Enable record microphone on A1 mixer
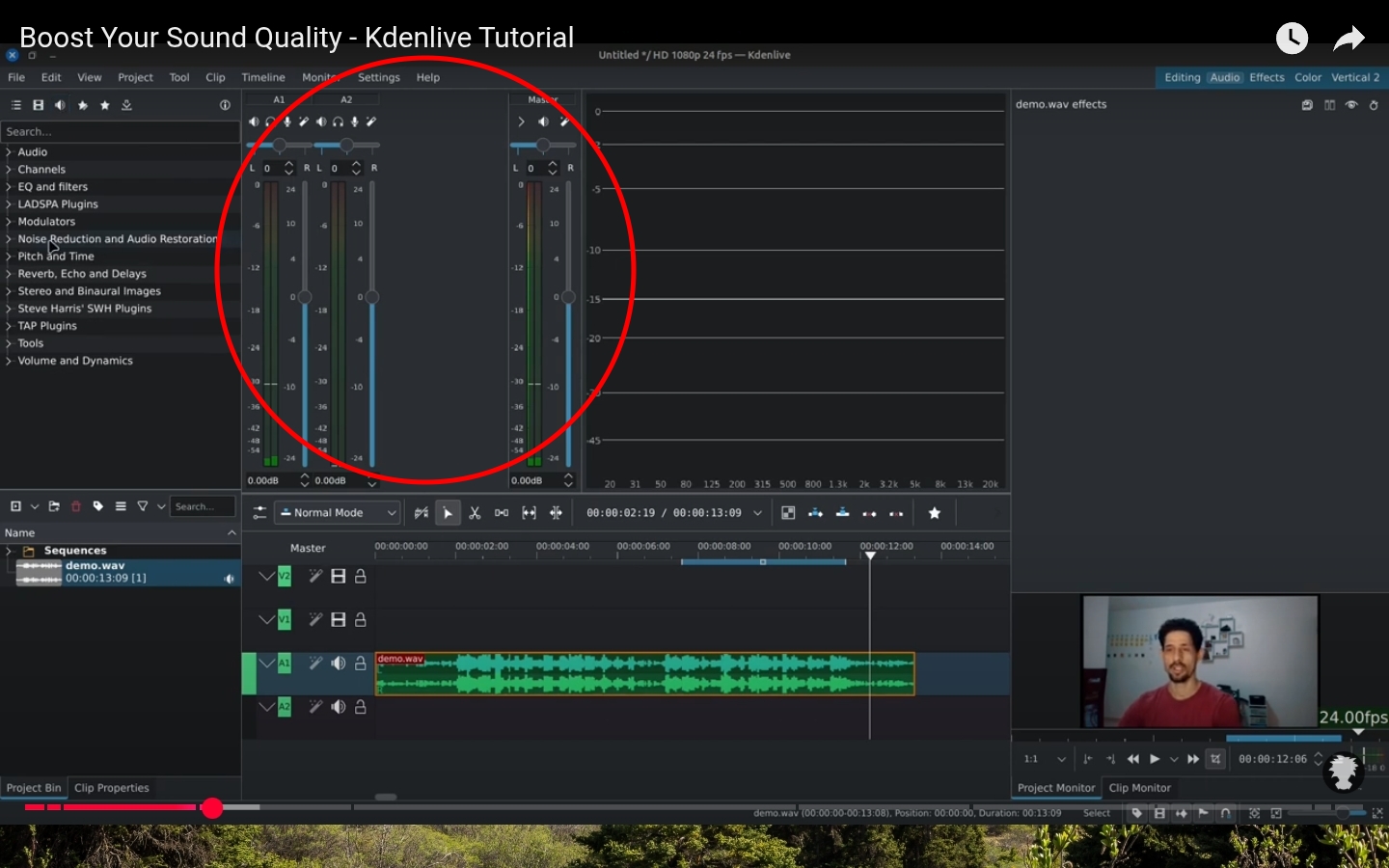1389x868 pixels. coord(287,122)
